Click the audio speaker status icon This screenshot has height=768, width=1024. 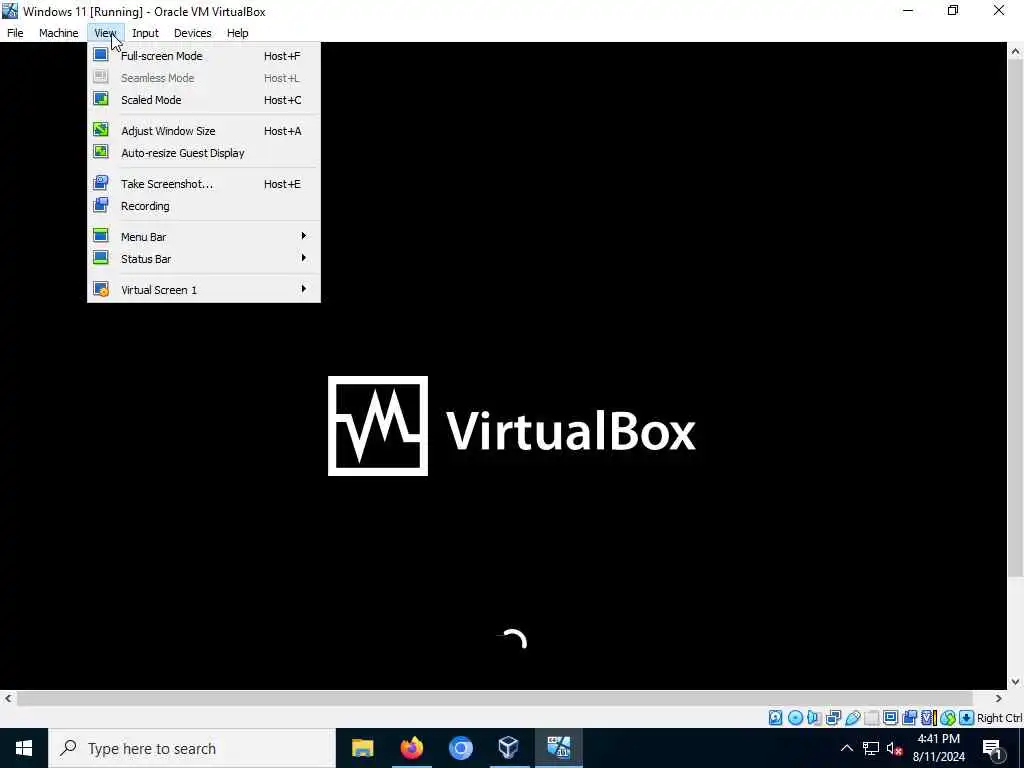point(814,718)
